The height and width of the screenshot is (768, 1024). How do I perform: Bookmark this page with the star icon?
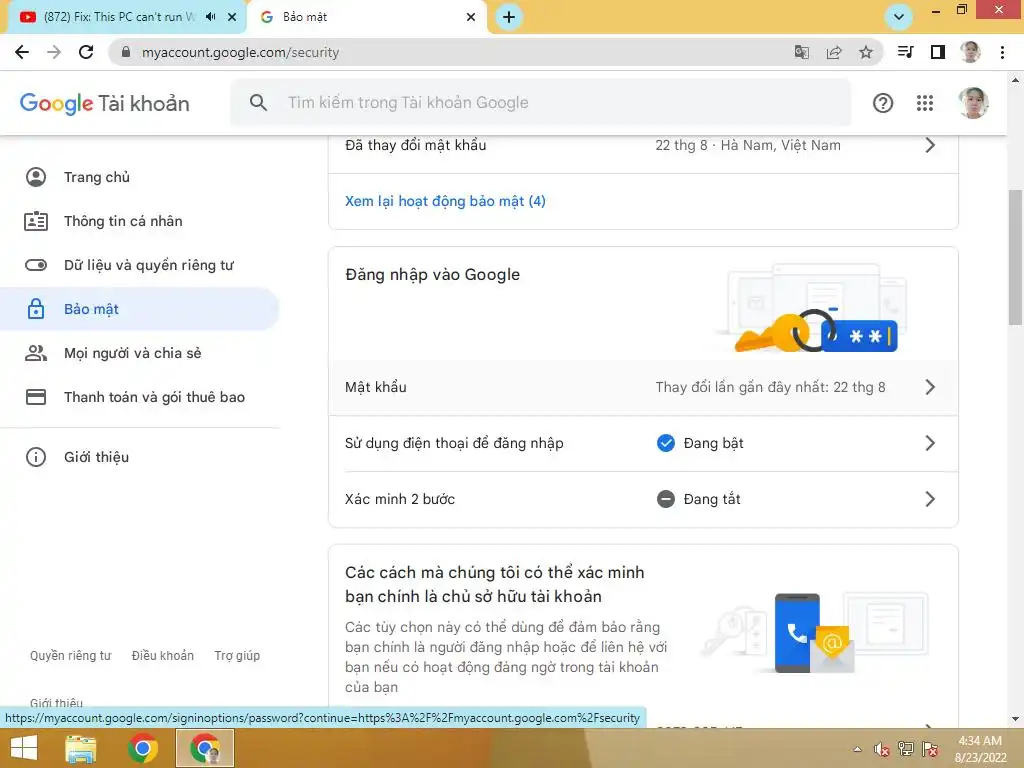pos(866,52)
